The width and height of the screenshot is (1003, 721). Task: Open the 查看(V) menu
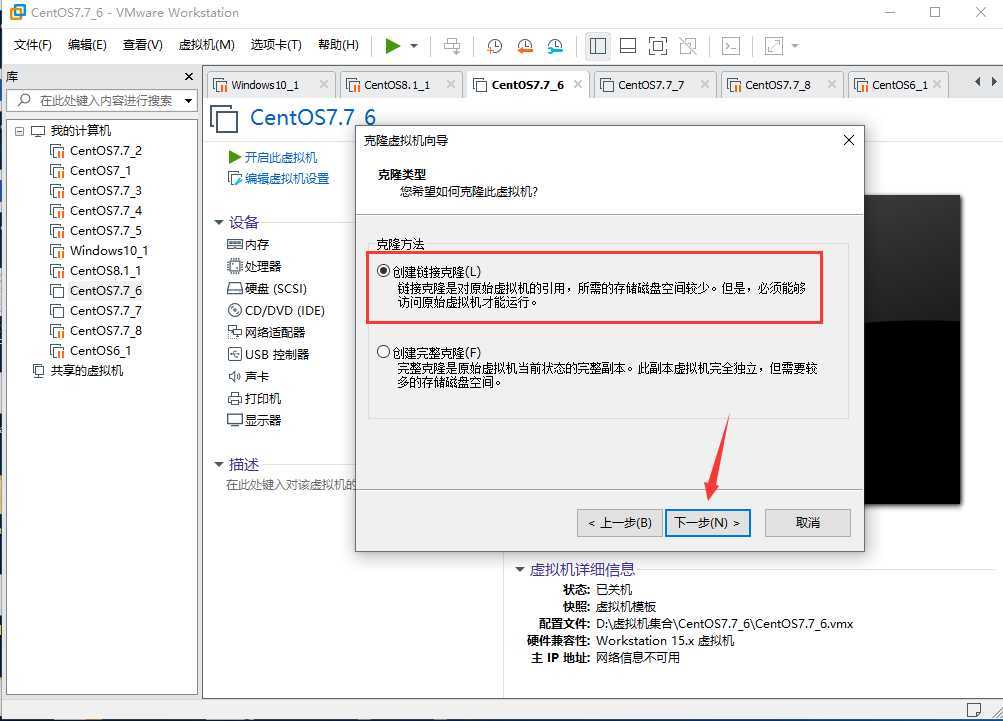[142, 45]
